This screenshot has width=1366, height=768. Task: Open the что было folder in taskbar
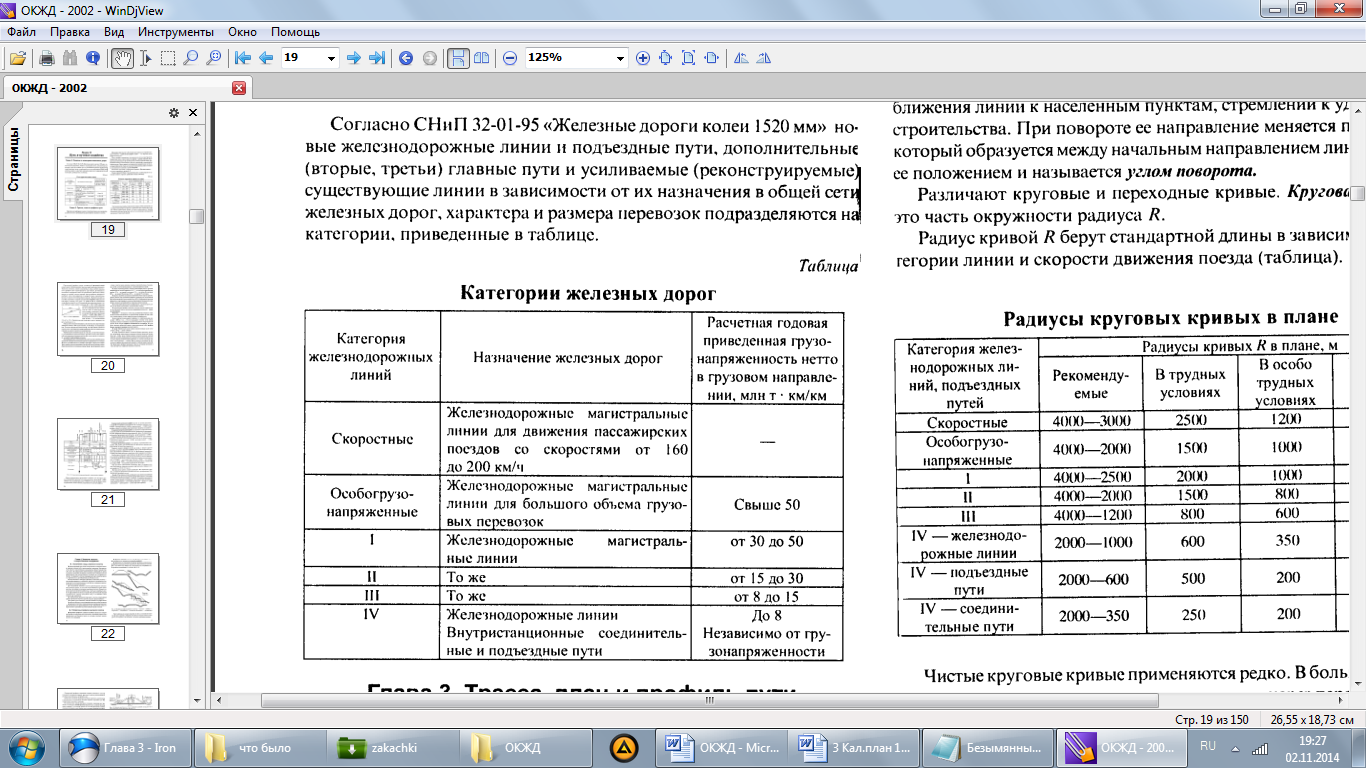260,747
